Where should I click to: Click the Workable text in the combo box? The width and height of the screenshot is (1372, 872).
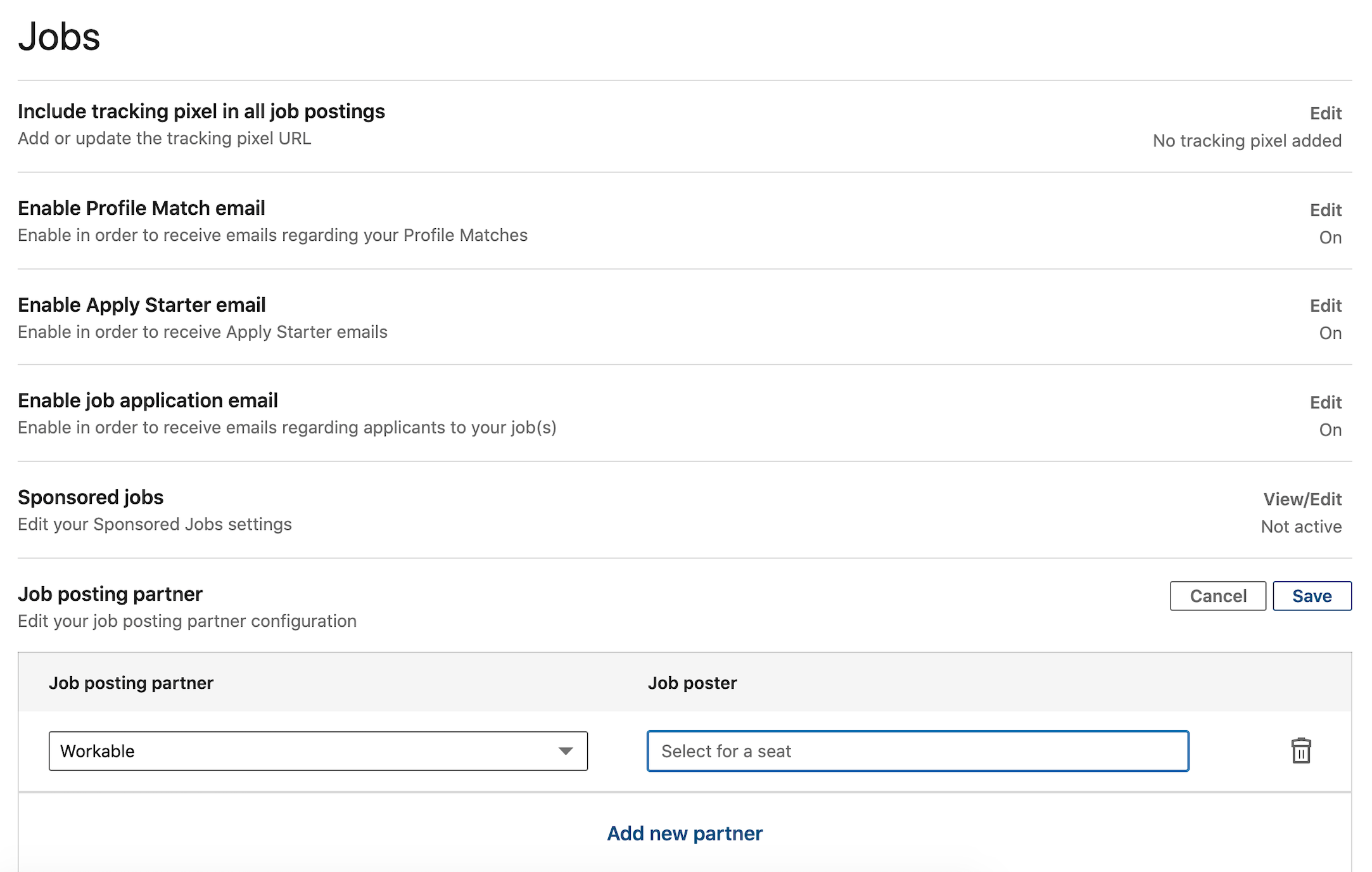coord(98,752)
